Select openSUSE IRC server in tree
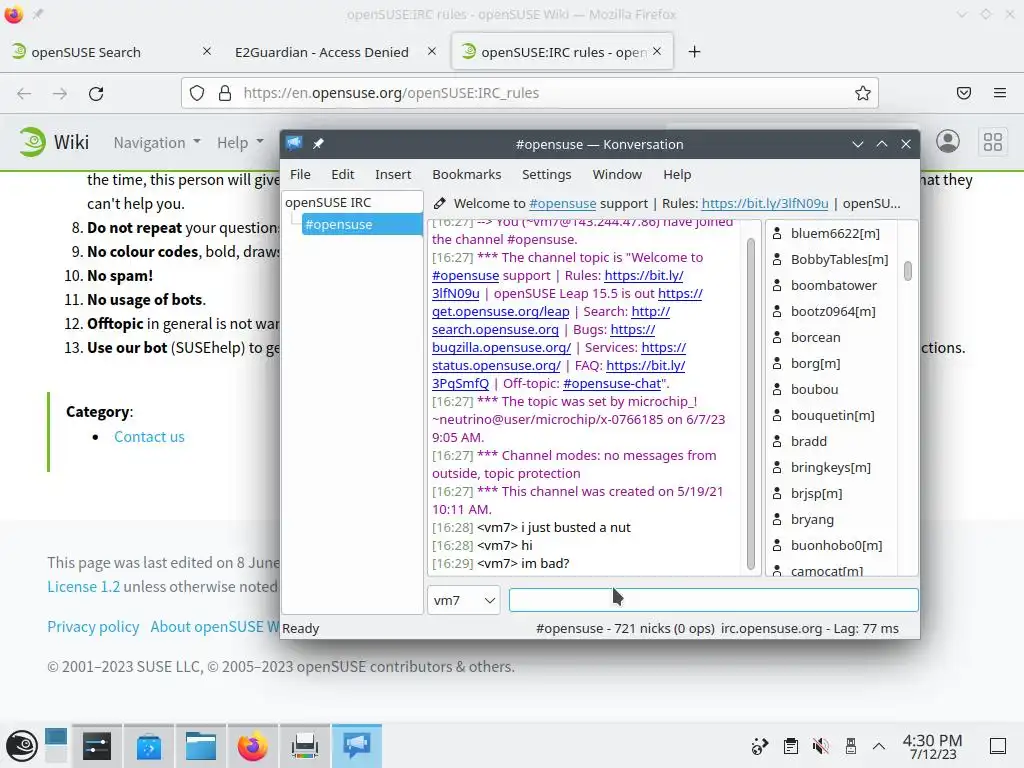Screen dimensions: 1024x768 (328, 202)
